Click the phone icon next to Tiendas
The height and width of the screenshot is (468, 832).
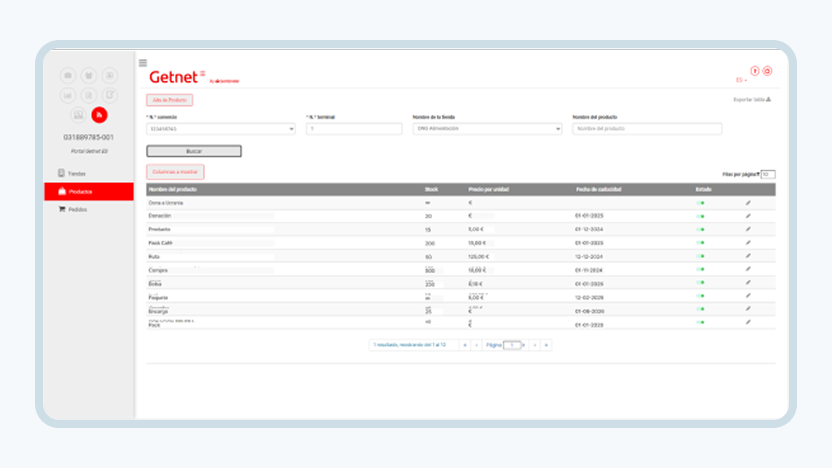tap(62, 173)
